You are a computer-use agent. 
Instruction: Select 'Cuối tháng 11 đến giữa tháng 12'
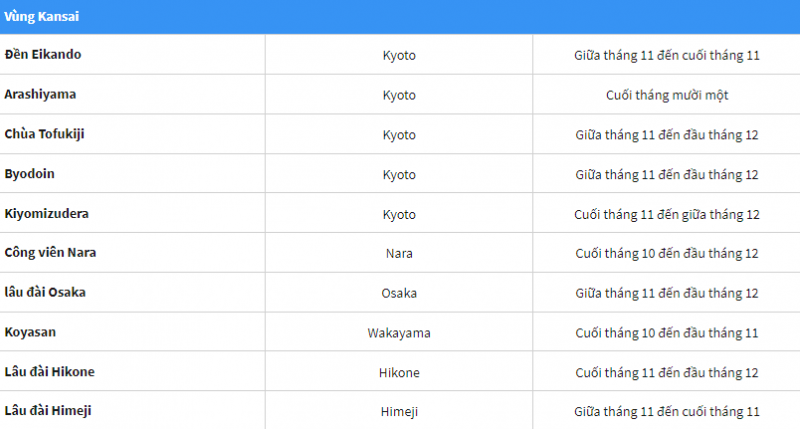(x=667, y=215)
